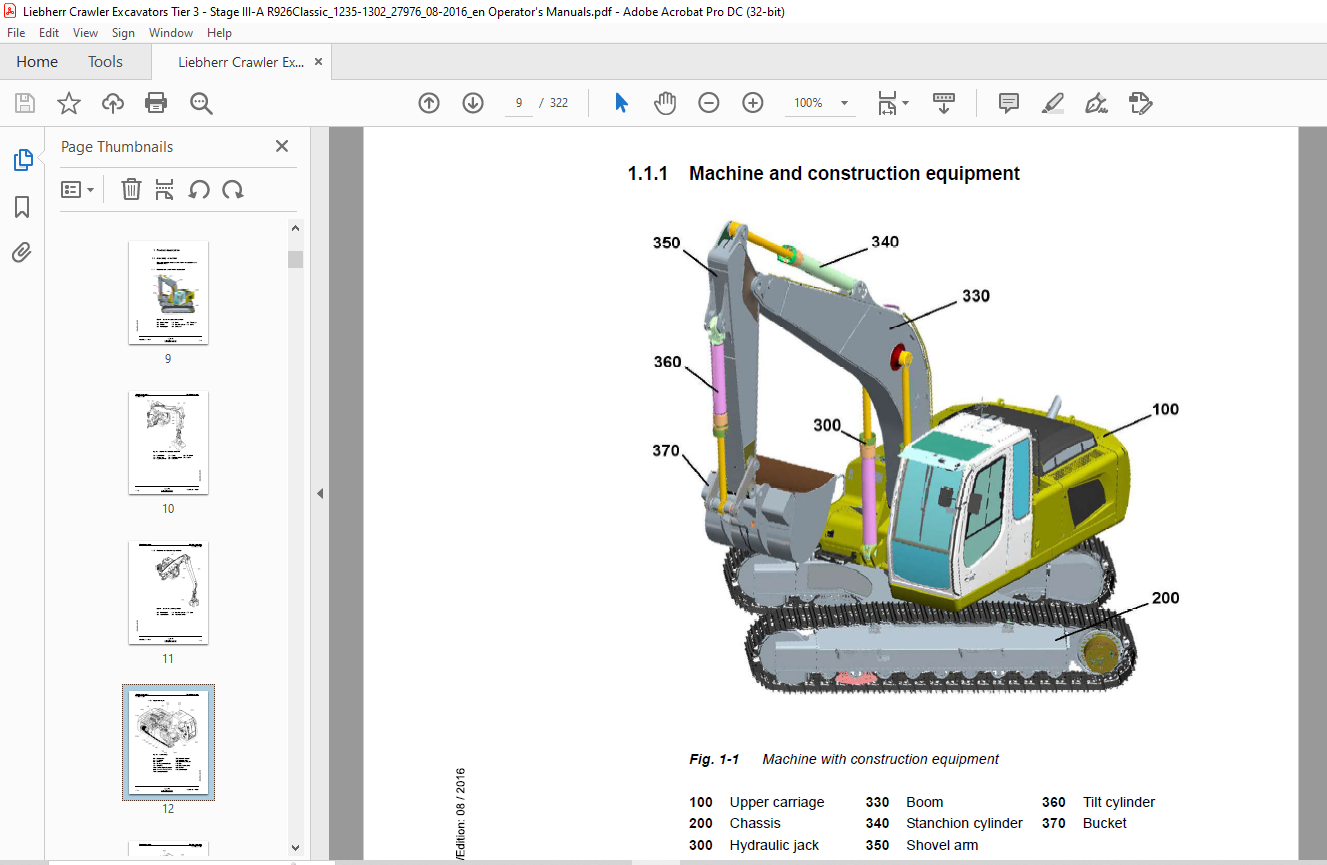The width and height of the screenshot is (1327, 865).
Task: Add a comment with sticky note icon
Action: (1009, 103)
